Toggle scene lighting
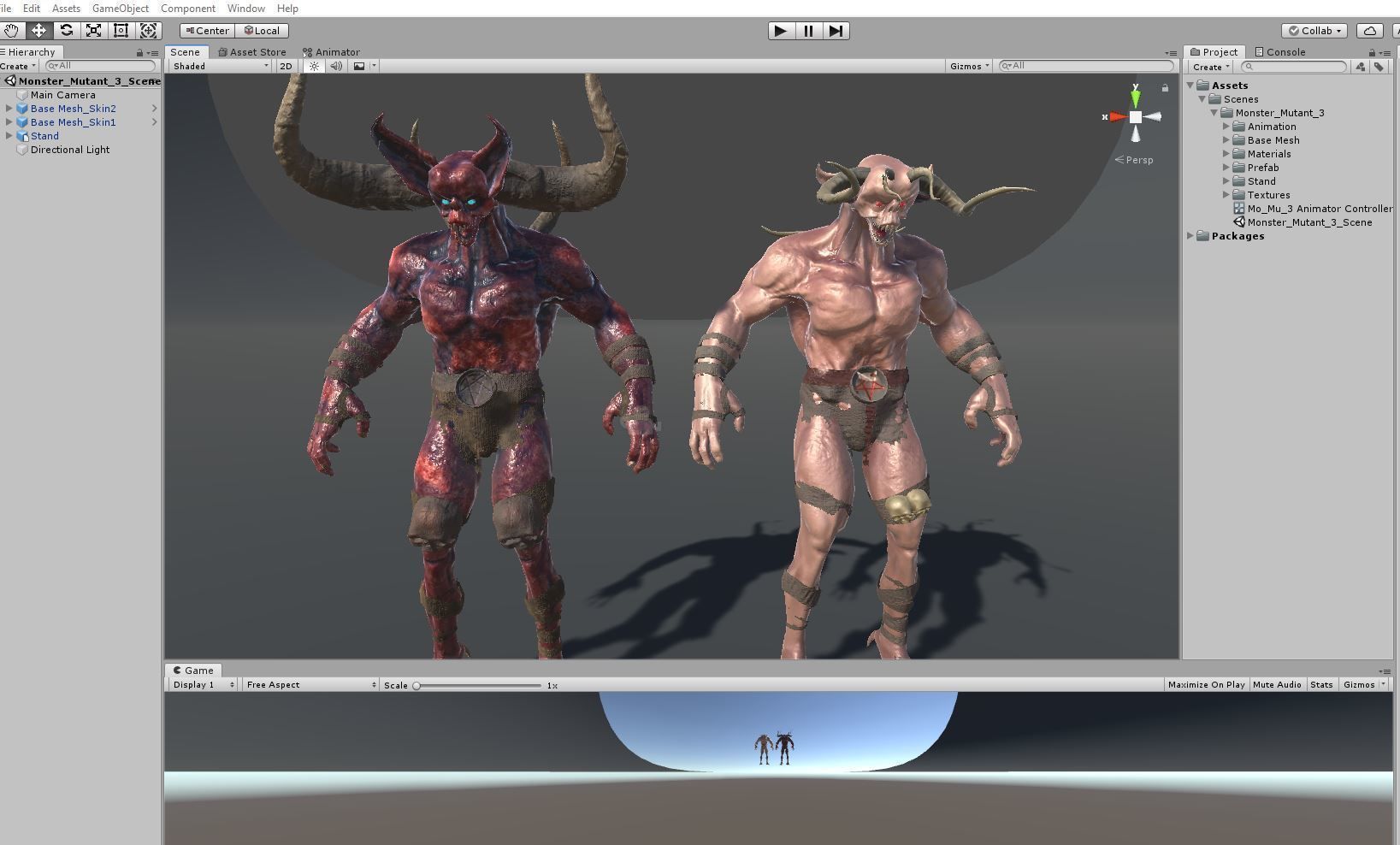The image size is (1400, 845). 314,66
